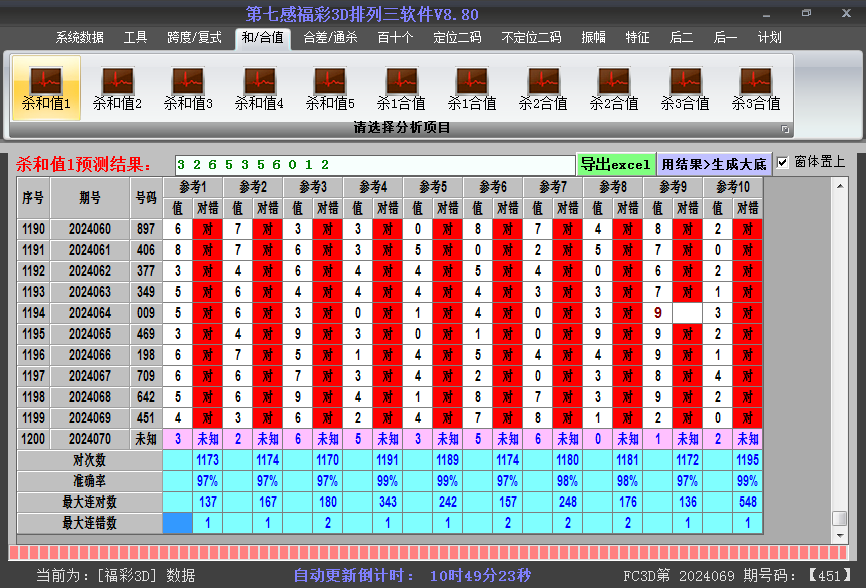Viewport: 866px width, 588px height.
Task: Click the 参考10 column header
Action: click(x=733, y=187)
